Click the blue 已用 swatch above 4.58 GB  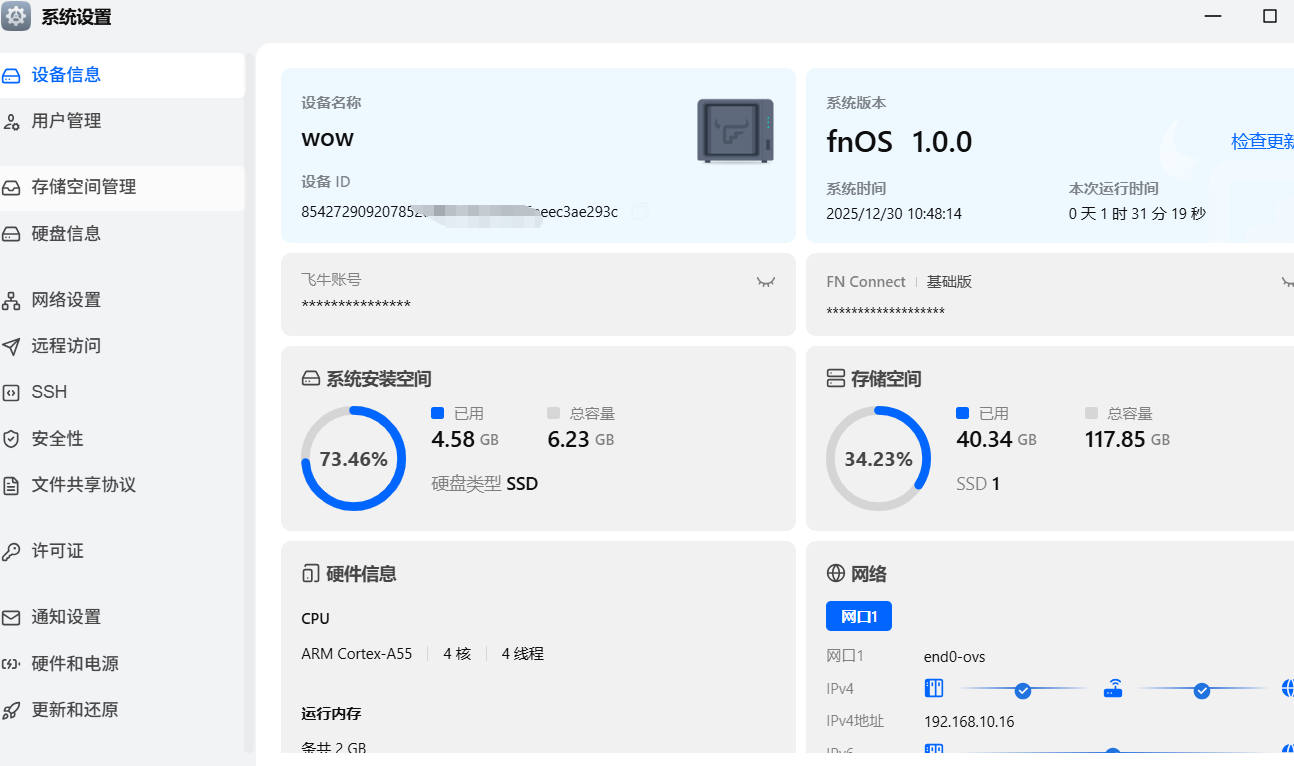[437, 413]
